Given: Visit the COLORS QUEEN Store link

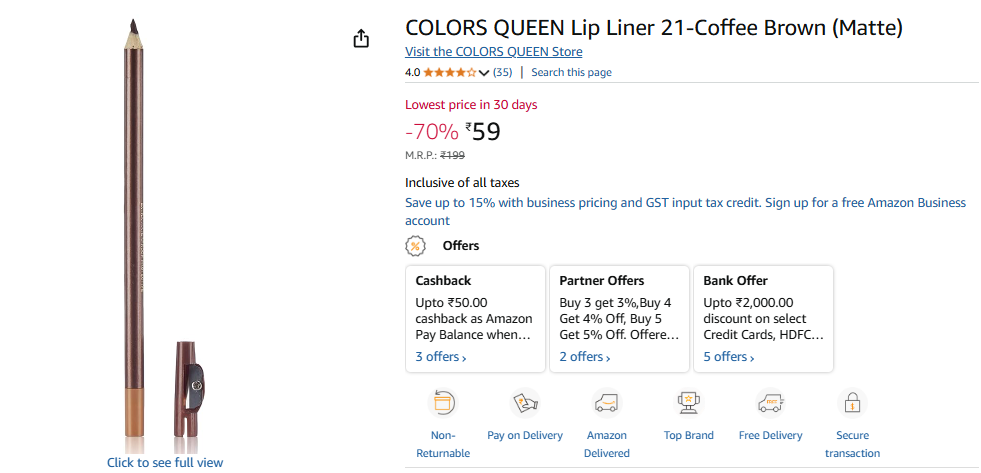Looking at the screenshot, I should click(494, 52).
